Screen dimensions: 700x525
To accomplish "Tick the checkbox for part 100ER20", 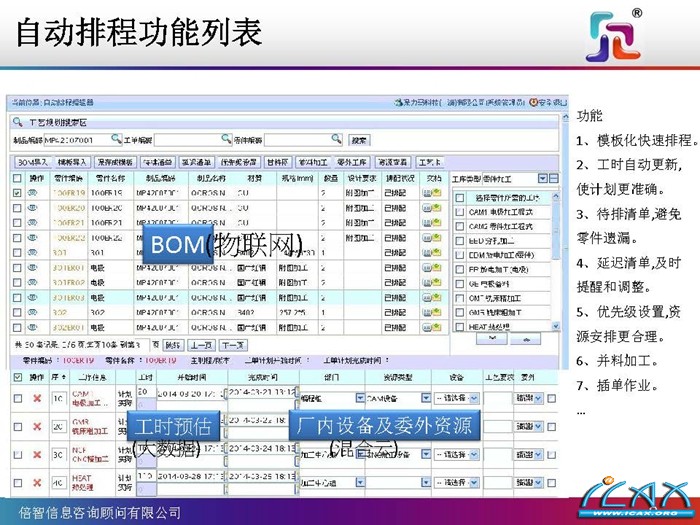I will click(17, 208).
